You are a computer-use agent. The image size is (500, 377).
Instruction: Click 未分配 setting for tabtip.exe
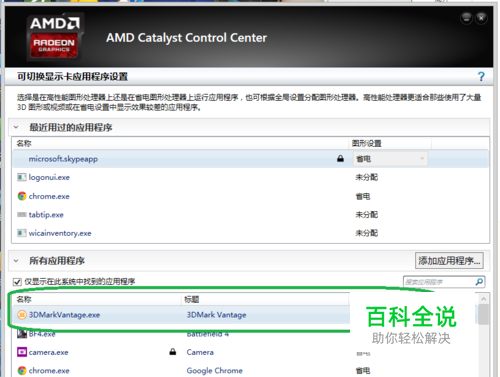click(x=366, y=215)
